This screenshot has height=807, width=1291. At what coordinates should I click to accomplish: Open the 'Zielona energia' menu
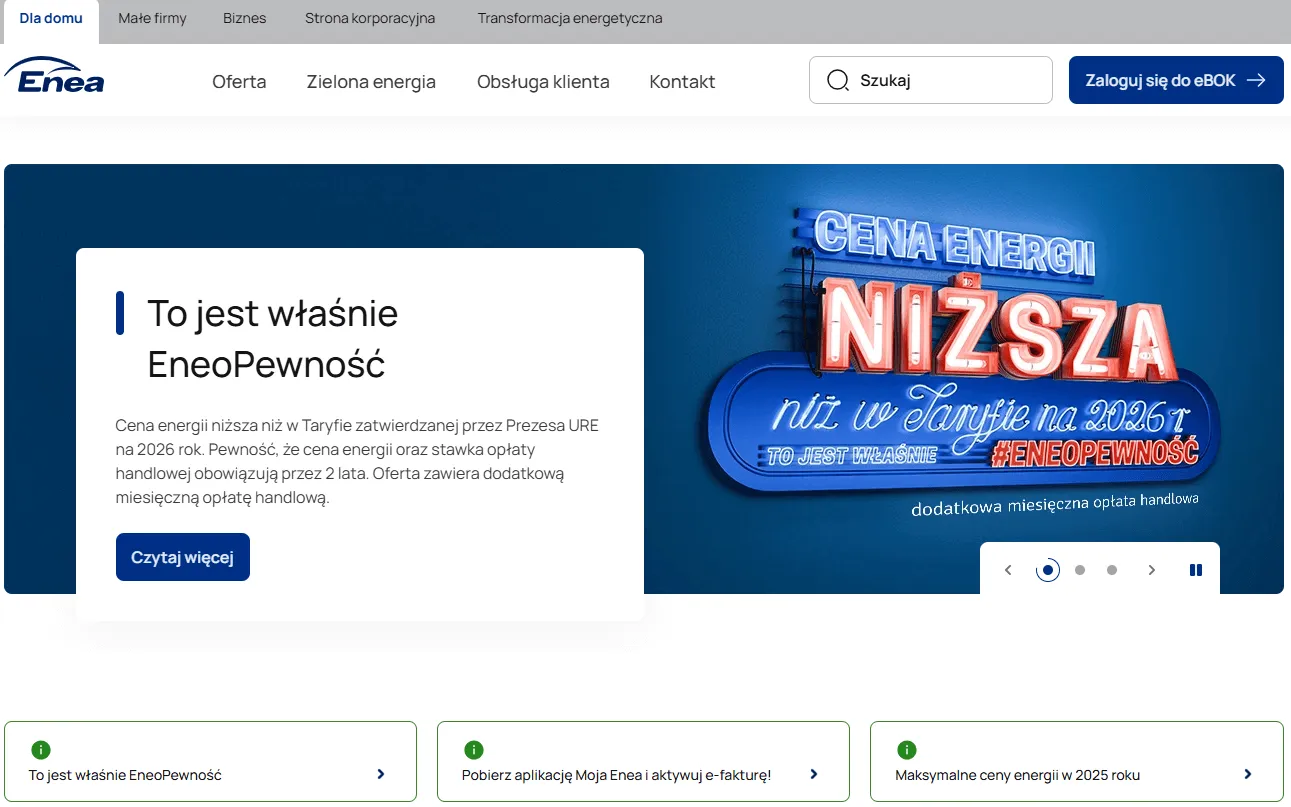point(371,82)
